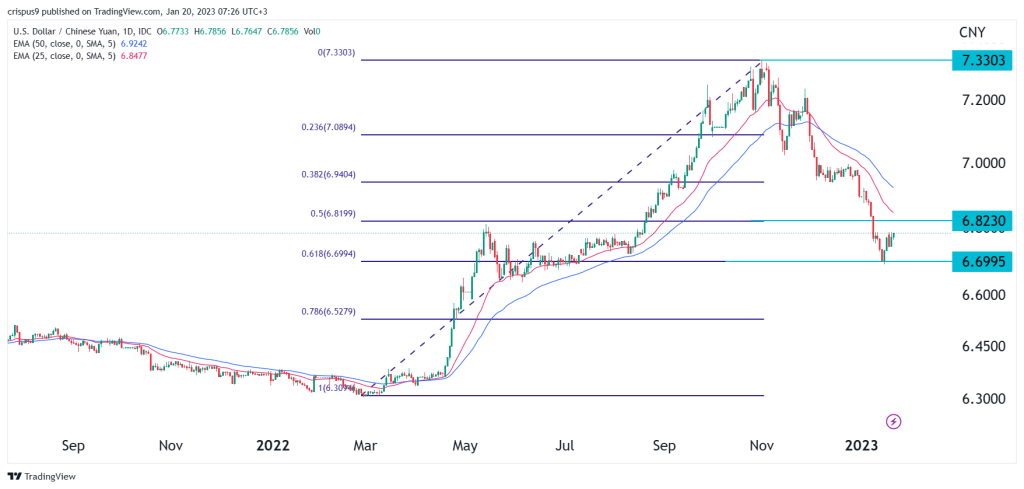This screenshot has width=1024, height=489.
Task: Click the 0.618 (6.6994) Fibonacci level label
Action: [x=330, y=254]
